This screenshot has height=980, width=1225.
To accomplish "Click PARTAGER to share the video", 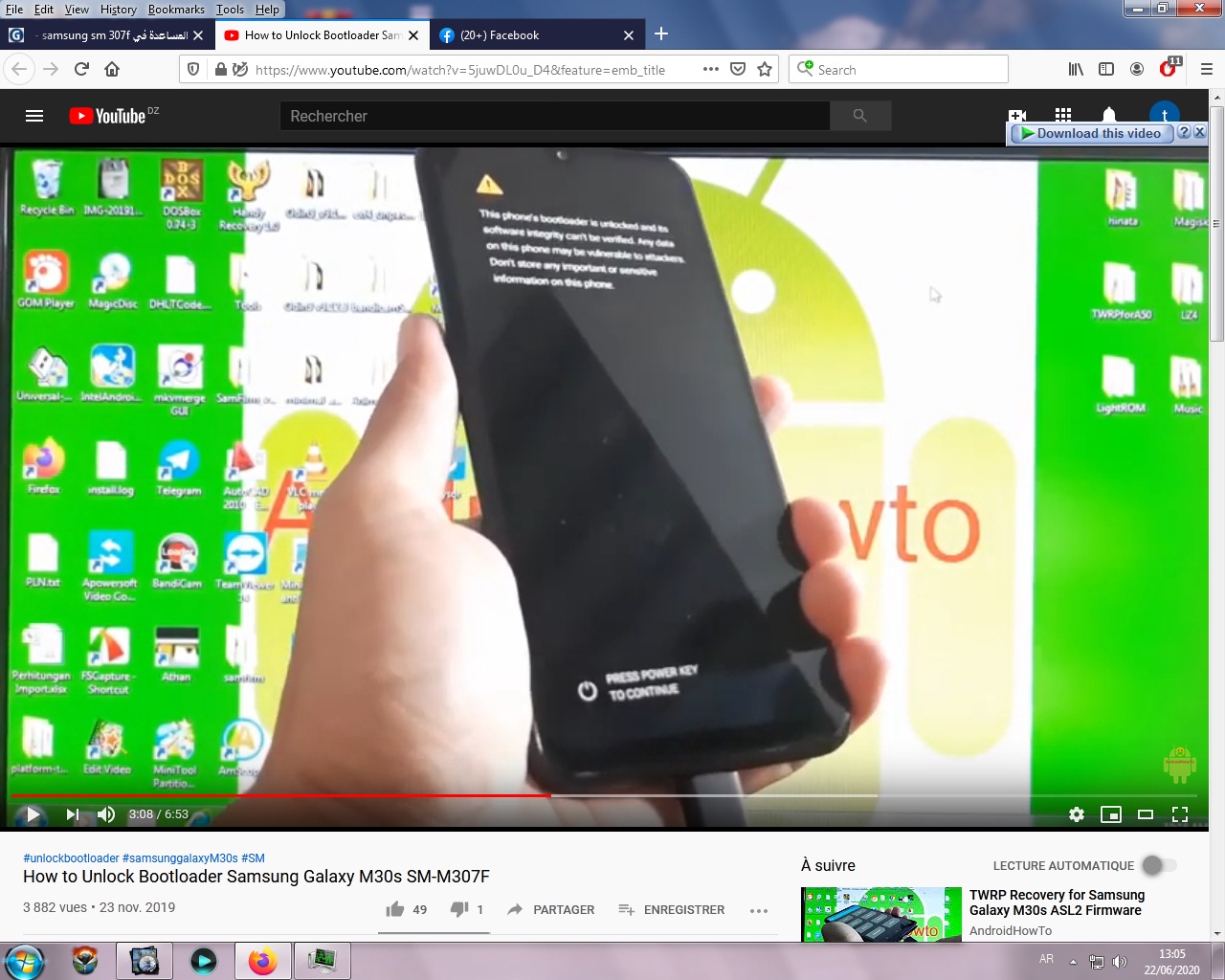I will (550, 909).
